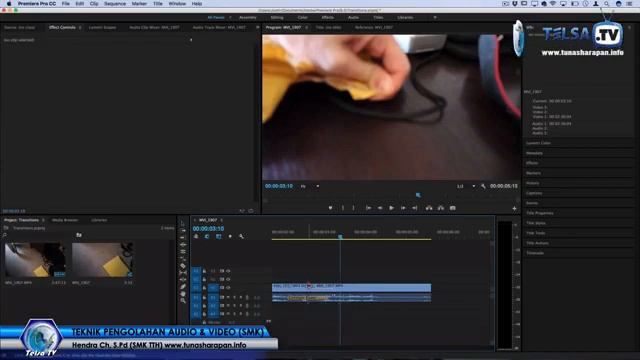Open Spotlight search in menu bar
The width and height of the screenshot is (640, 360).
607,4
